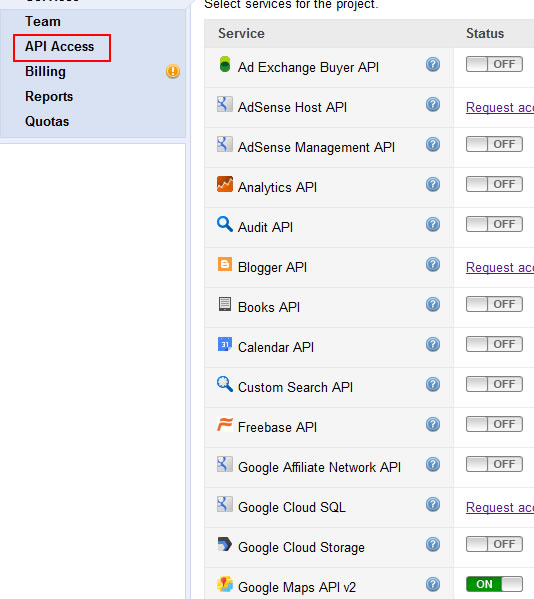This screenshot has width=534, height=599.
Task: Click the Calendar API service name
Action: 276,347
